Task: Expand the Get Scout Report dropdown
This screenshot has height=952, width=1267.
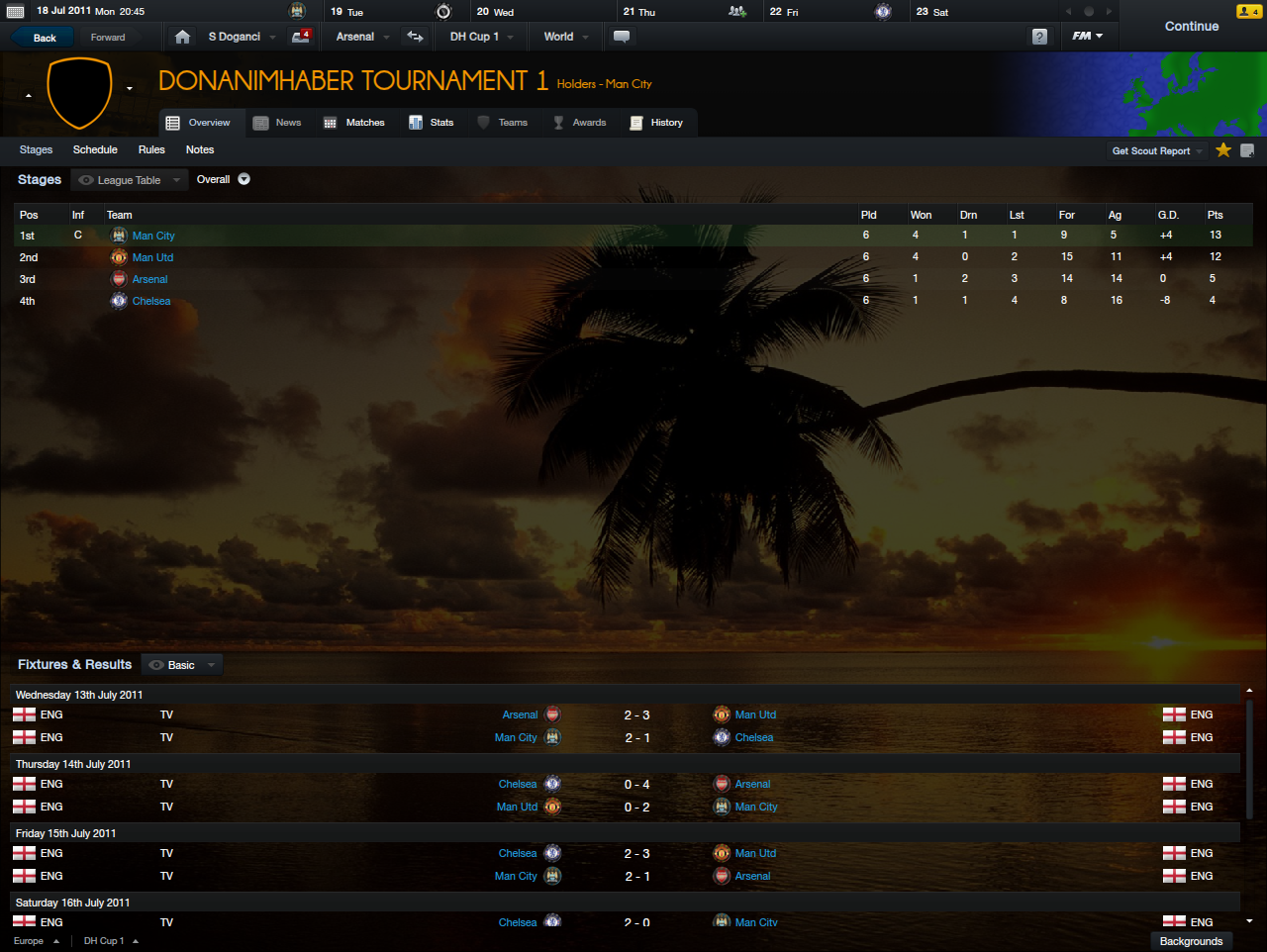Action: tap(1200, 151)
